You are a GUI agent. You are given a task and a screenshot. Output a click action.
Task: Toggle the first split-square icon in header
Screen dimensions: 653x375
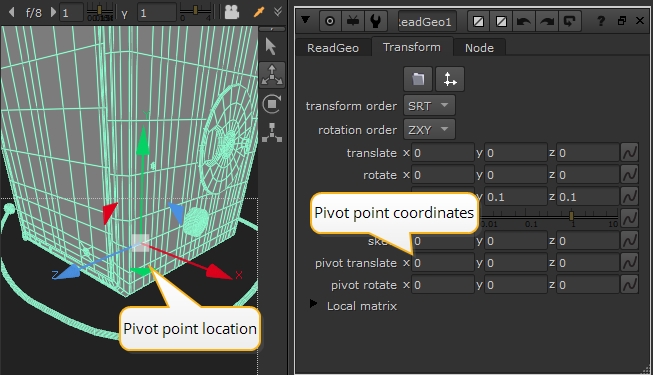[x=479, y=21]
